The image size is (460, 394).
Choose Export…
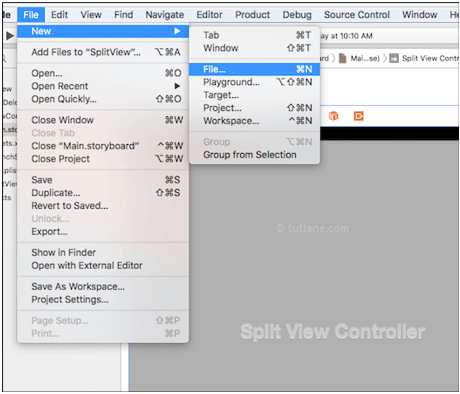click(103, 232)
